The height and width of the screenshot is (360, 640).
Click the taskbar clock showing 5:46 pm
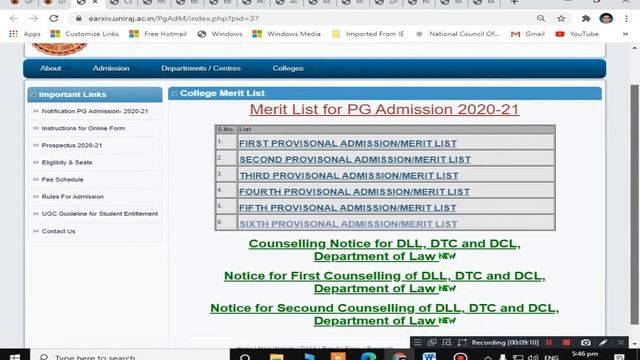coord(584,354)
